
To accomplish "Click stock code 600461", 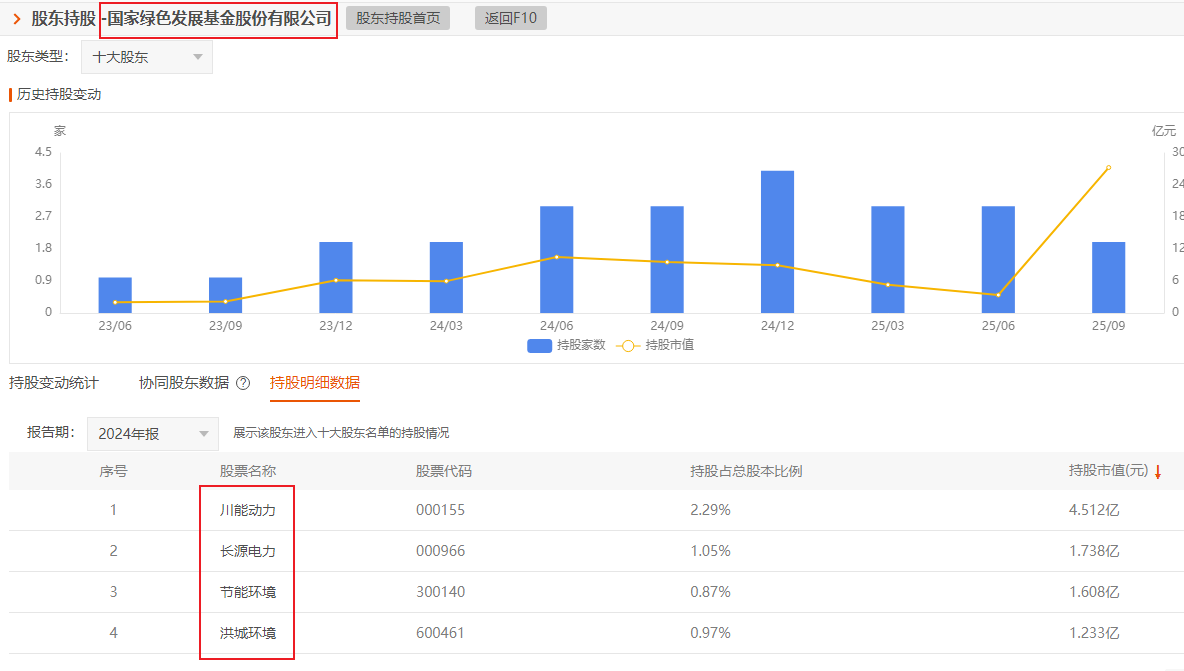I will pos(440,633).
